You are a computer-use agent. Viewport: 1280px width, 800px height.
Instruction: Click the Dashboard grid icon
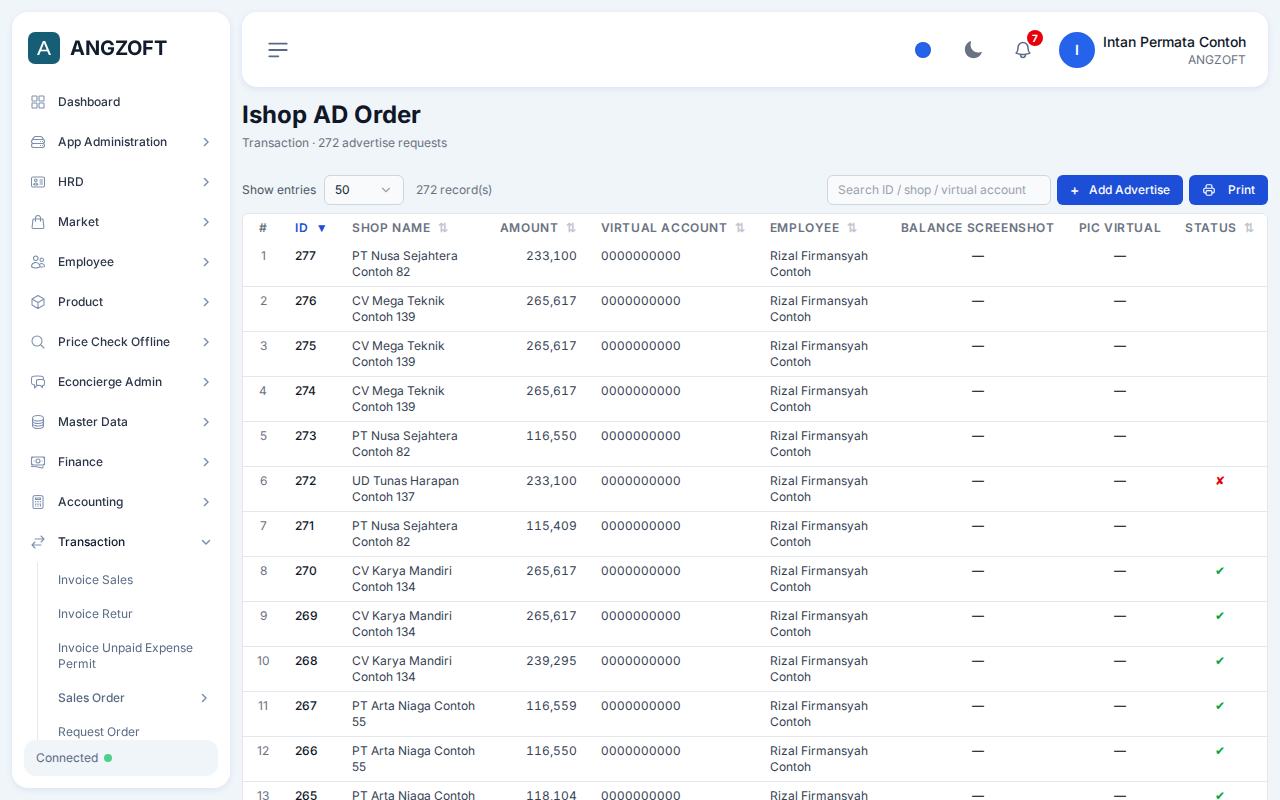tap(38, 102)
